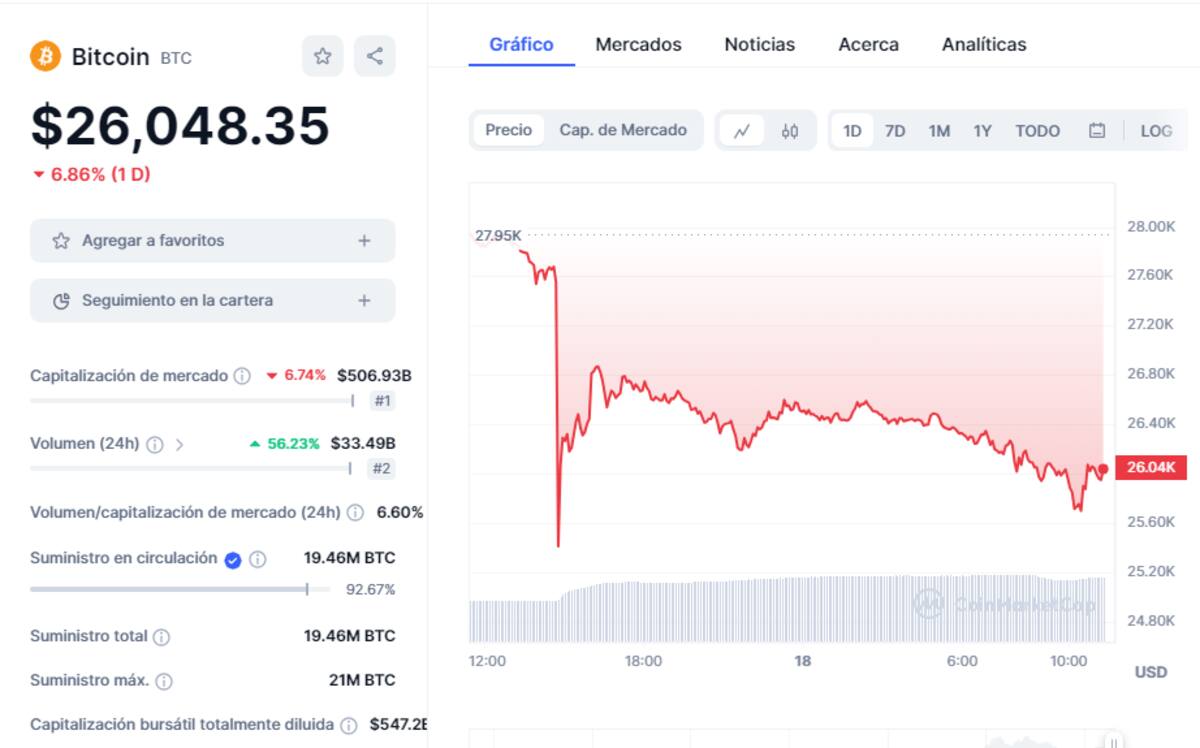This screenshot has height=748, width=1200.
Task: Click the verified badge by Suministro en circulación
Action: coord(233,560)
